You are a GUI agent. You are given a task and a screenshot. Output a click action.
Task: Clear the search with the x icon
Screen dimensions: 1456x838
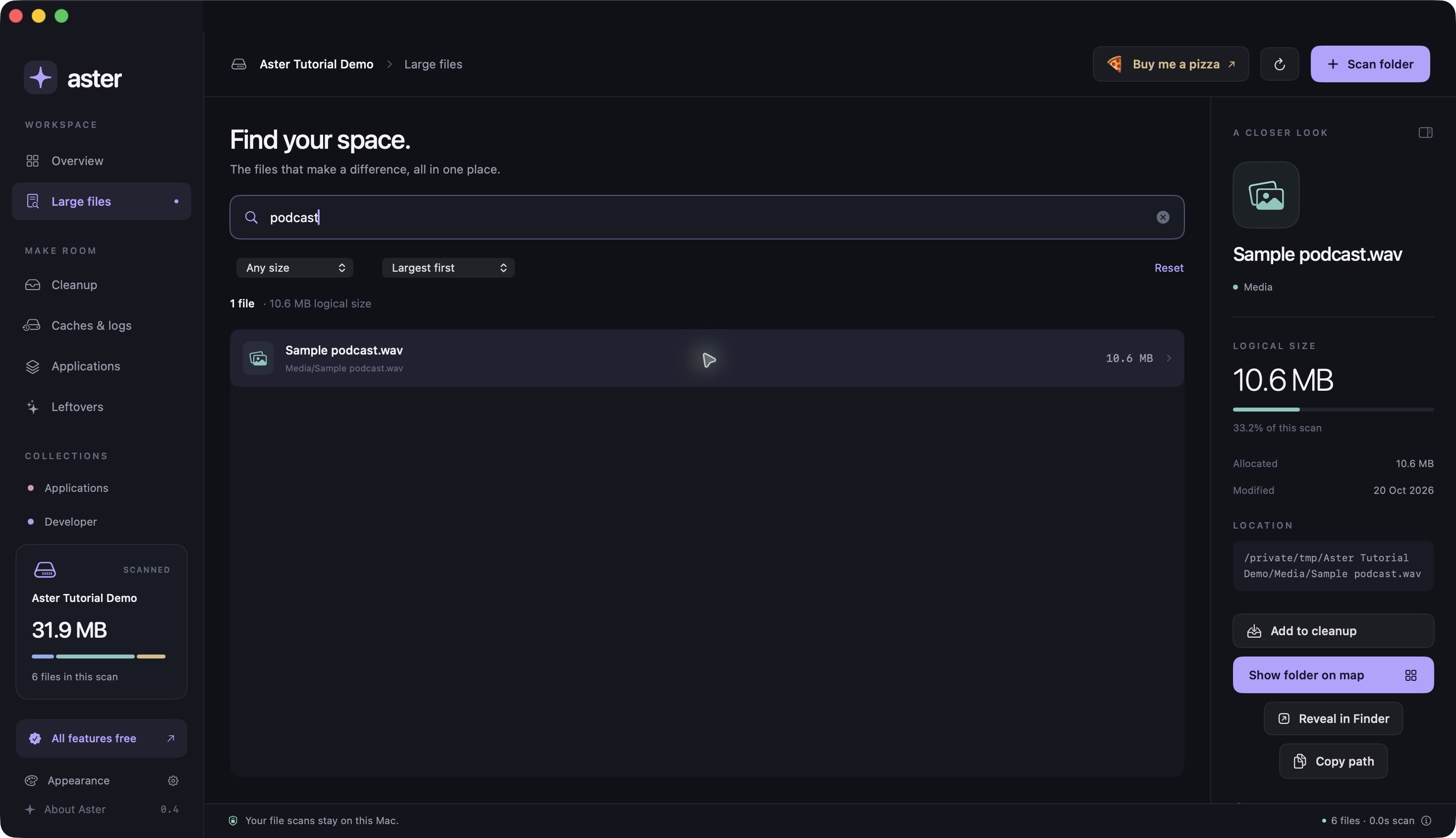pyautogui.click(x=1163, y=217)
